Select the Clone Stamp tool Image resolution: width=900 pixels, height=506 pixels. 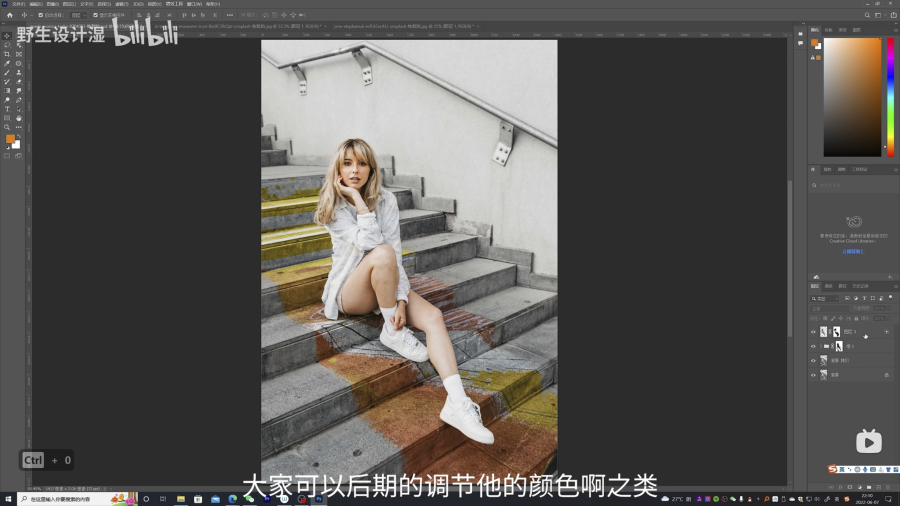pyautogui.click(x=19, y=72)
